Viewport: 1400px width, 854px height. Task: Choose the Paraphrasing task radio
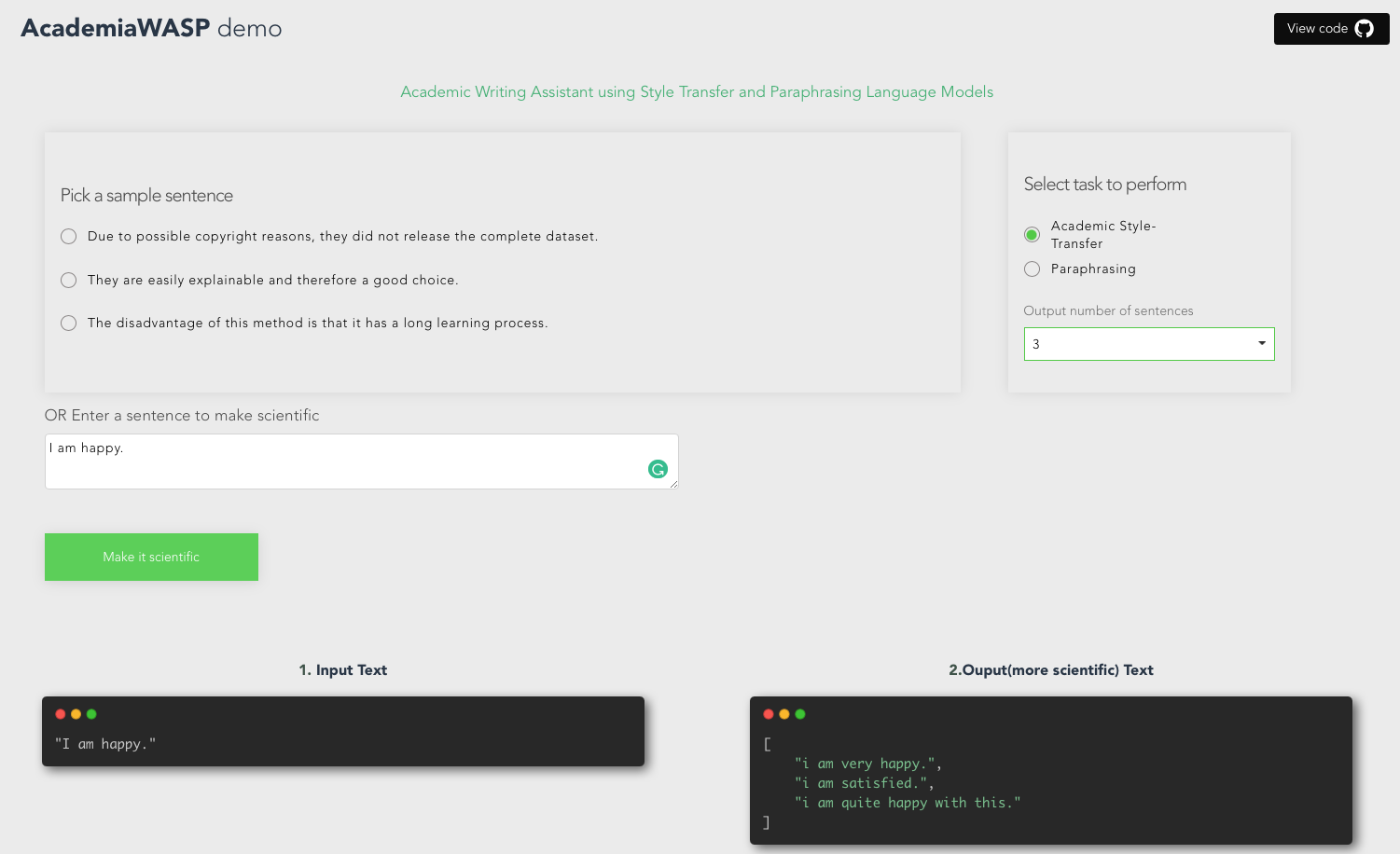click(1032, 269)
